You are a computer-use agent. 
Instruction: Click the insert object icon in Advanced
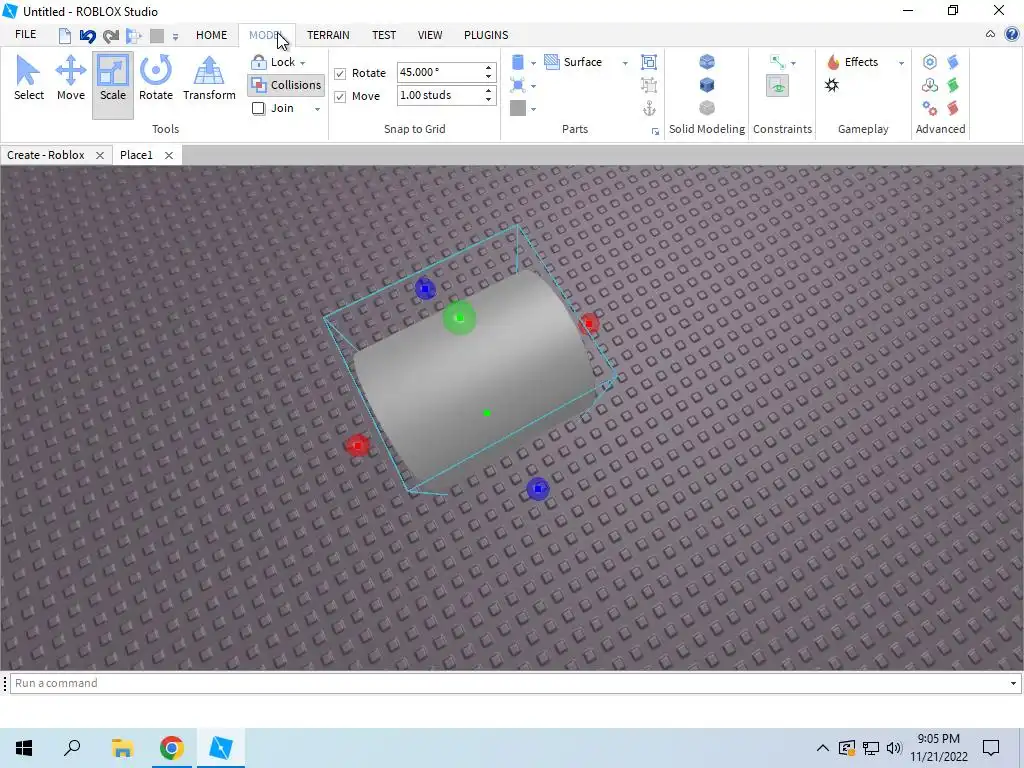[929, 85]
